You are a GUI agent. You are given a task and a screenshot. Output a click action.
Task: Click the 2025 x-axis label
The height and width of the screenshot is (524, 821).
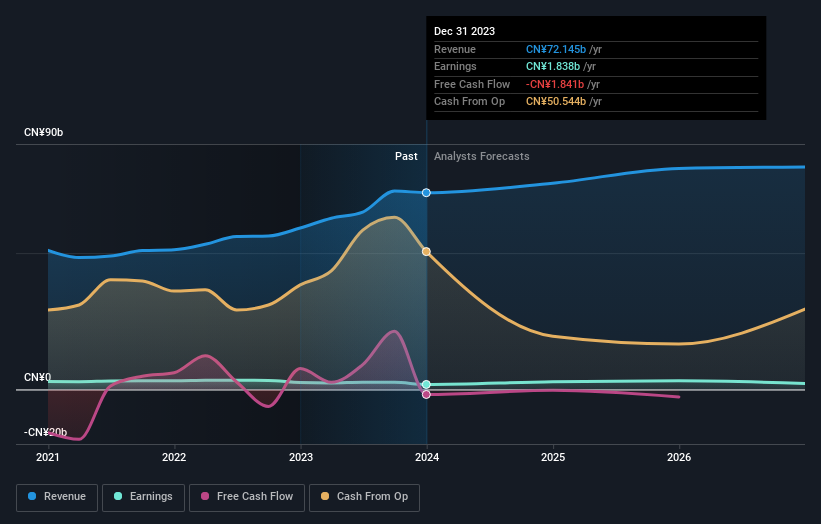553,457
